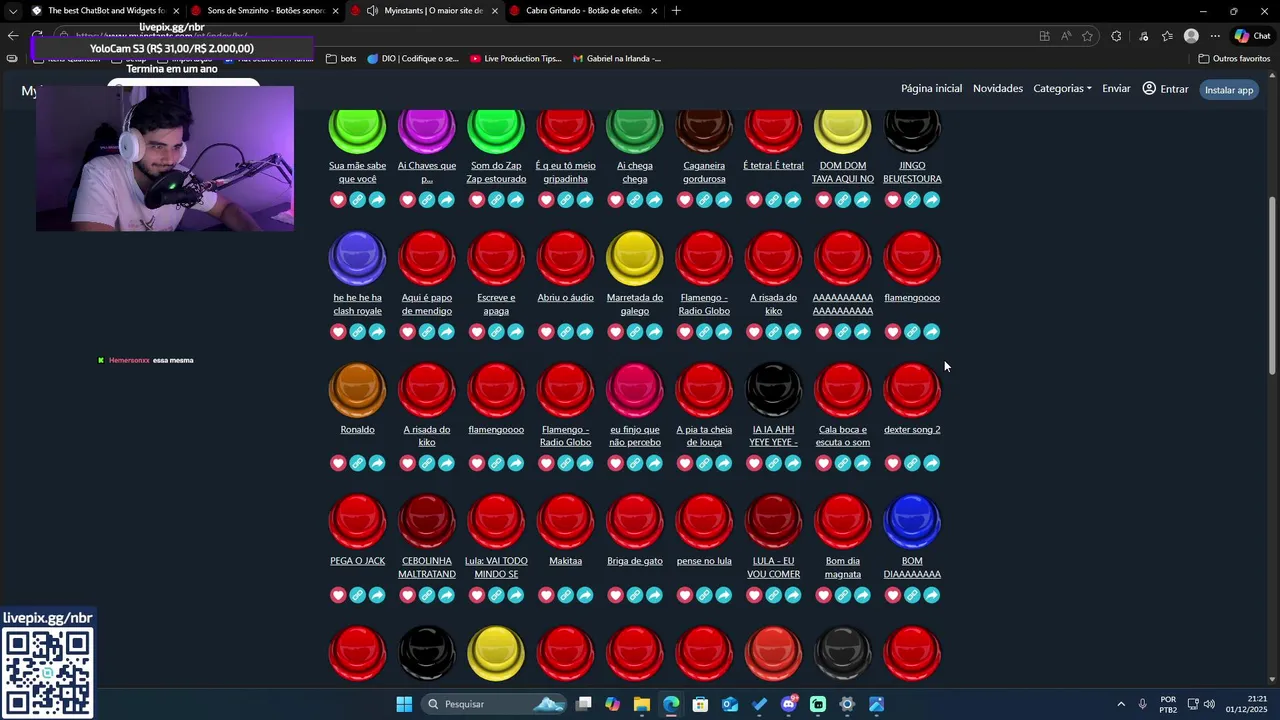Copy link of 'Abriu o áudio' sound
This screenshot has height=720, width=1280.
tap(565, 332)
